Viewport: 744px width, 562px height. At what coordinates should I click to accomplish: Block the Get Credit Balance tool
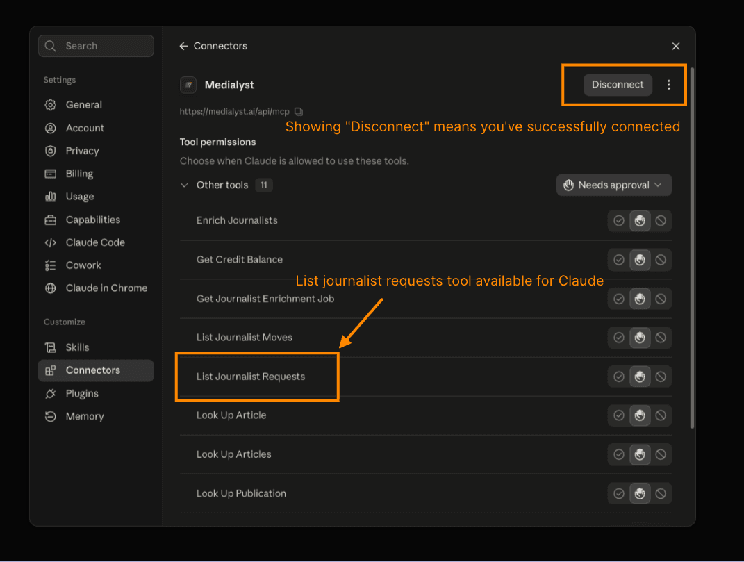[660, 260]
